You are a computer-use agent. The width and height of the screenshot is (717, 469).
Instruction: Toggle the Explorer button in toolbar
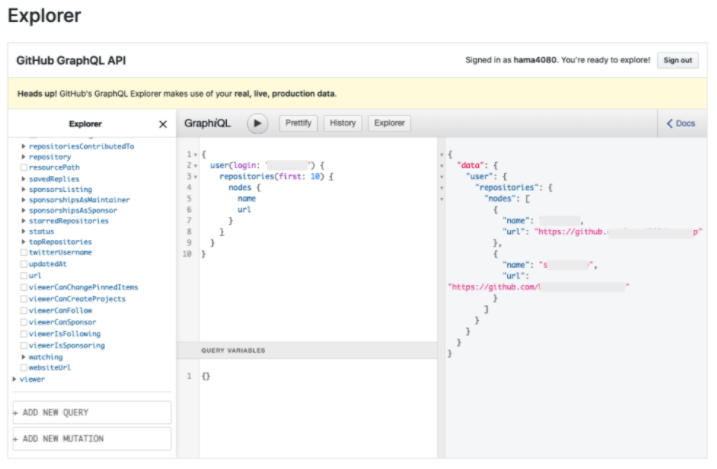[389, 123]
